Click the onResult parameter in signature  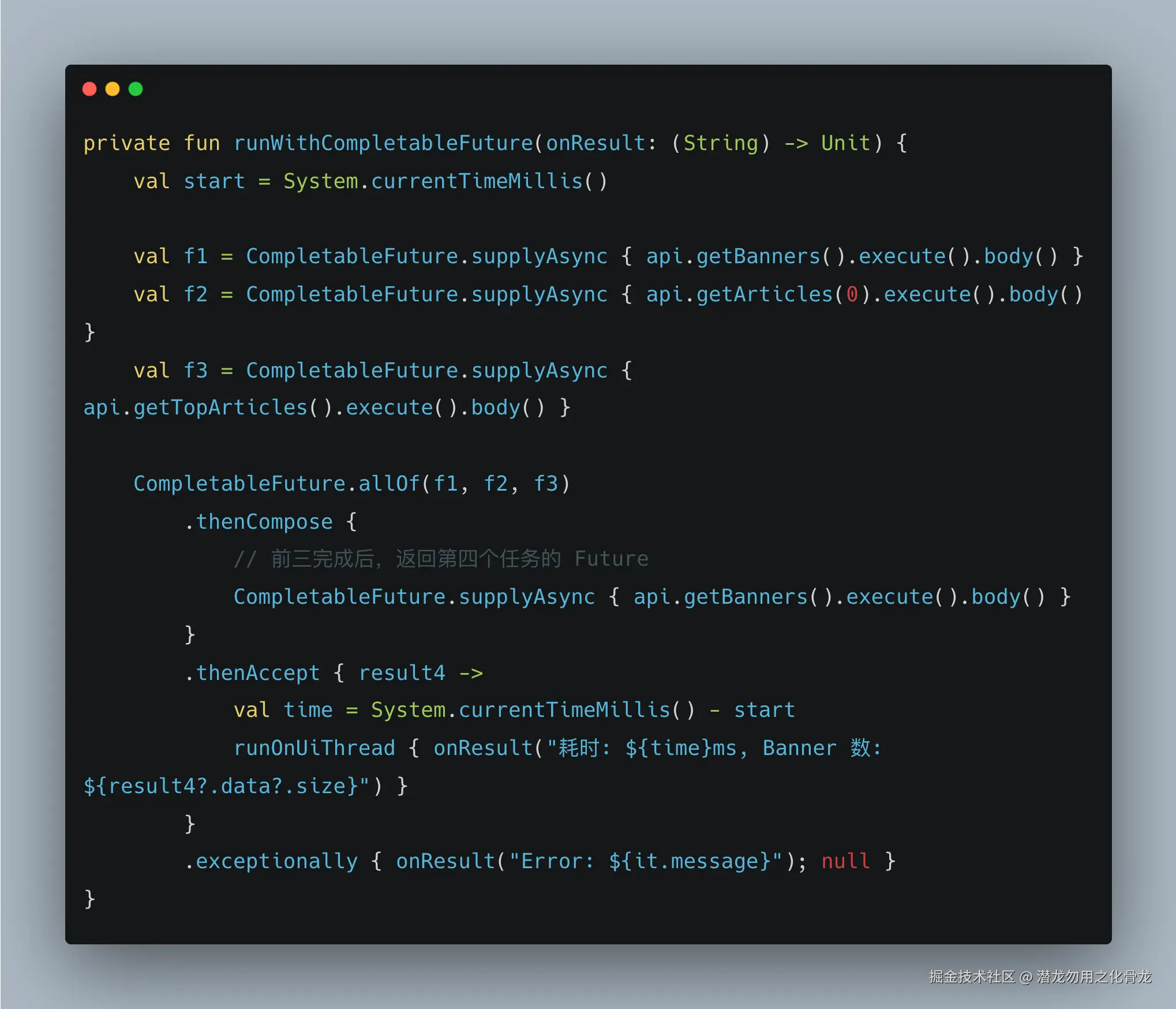point(596,143)
